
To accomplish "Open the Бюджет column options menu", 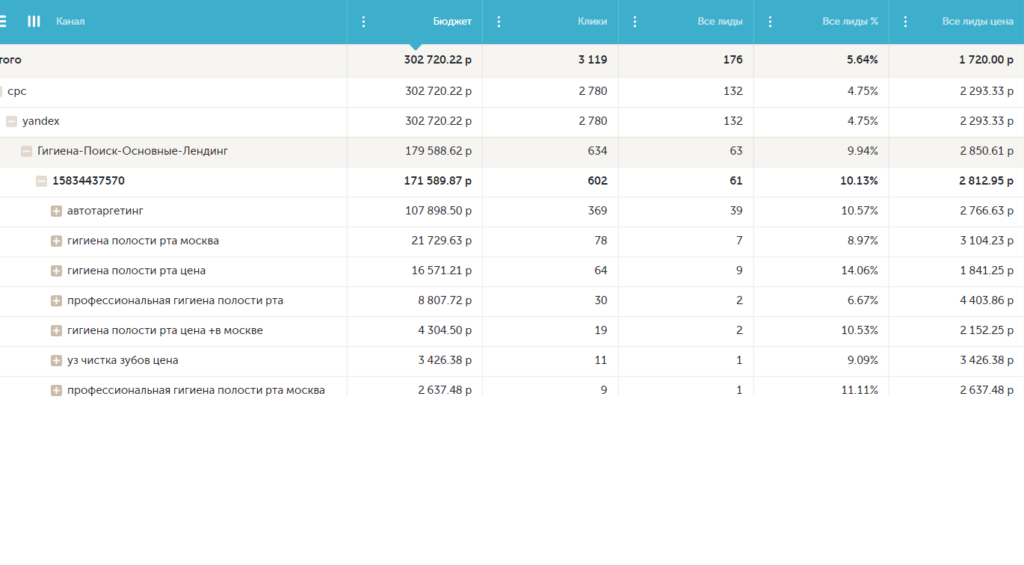I will (363, 21).
